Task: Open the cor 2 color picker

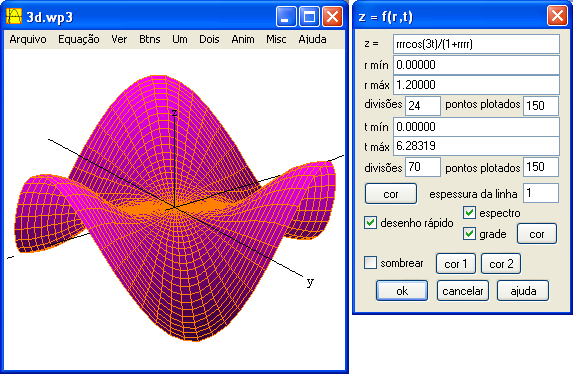Action: tap(501, 263)
